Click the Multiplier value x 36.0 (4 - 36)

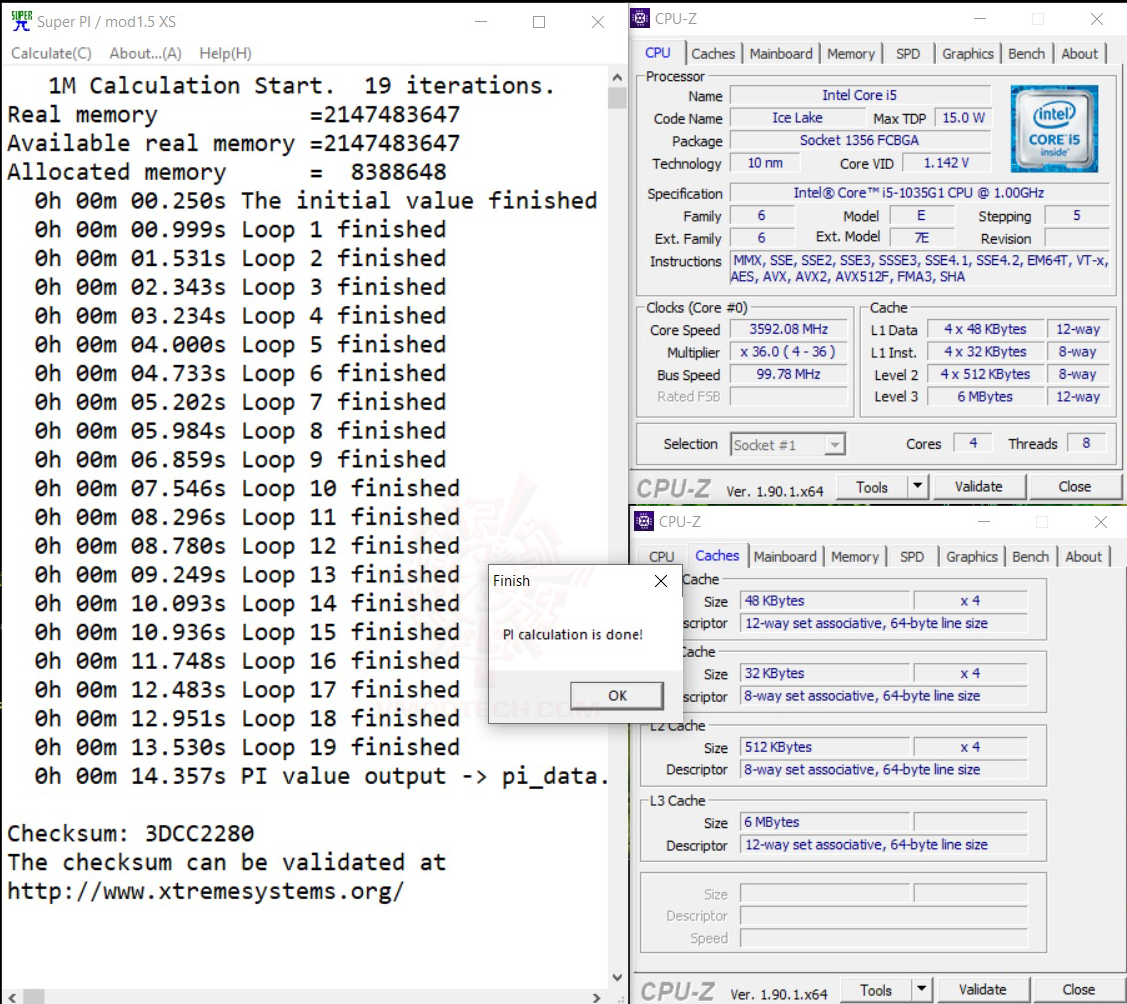(x=788, y=351)
